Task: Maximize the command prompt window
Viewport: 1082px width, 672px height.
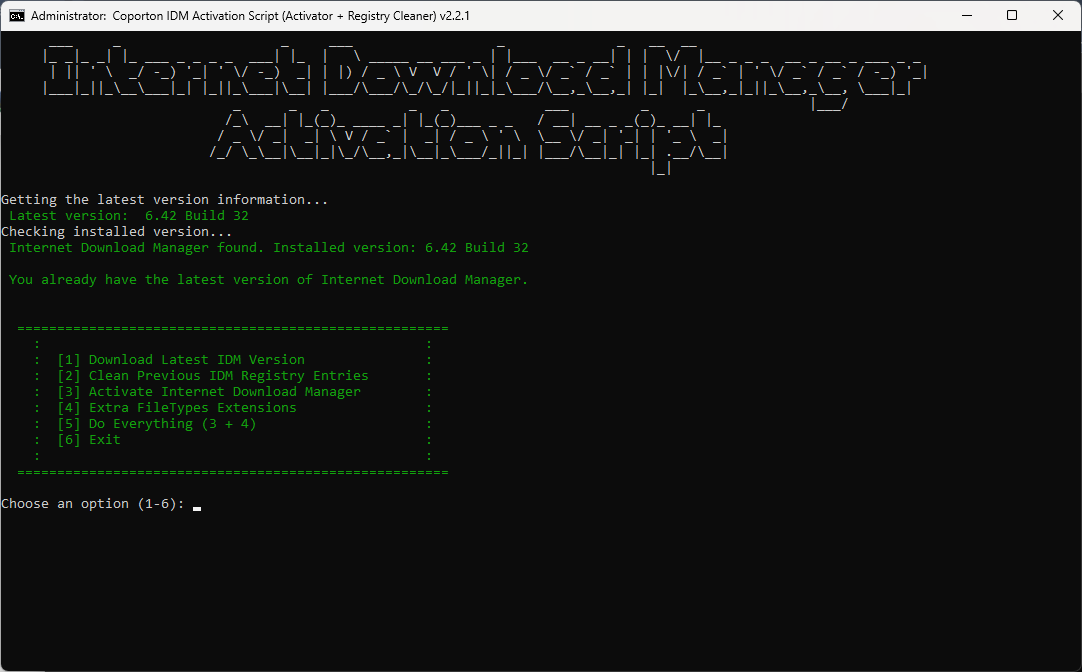Action: [1012, 15]
